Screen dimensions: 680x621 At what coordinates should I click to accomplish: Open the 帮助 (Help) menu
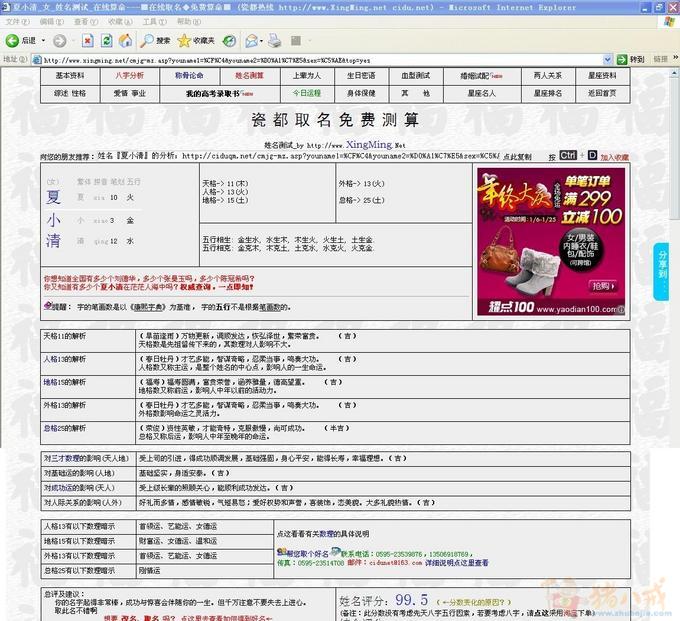189,22
